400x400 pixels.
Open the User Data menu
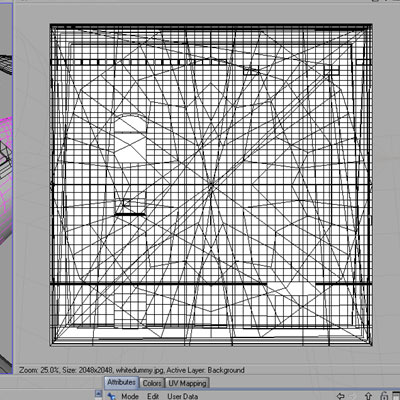[182, 396]
